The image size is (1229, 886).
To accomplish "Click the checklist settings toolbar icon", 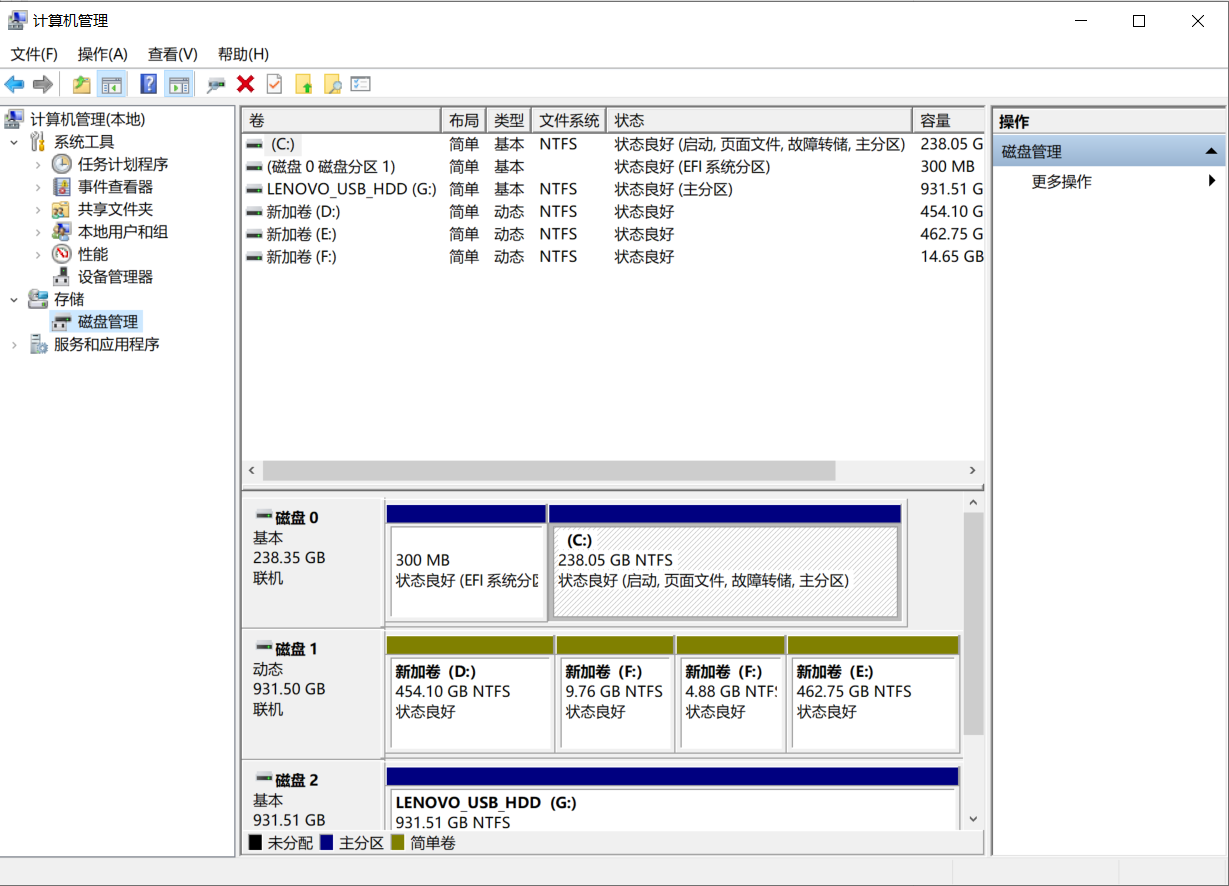I will pos(361,85).
